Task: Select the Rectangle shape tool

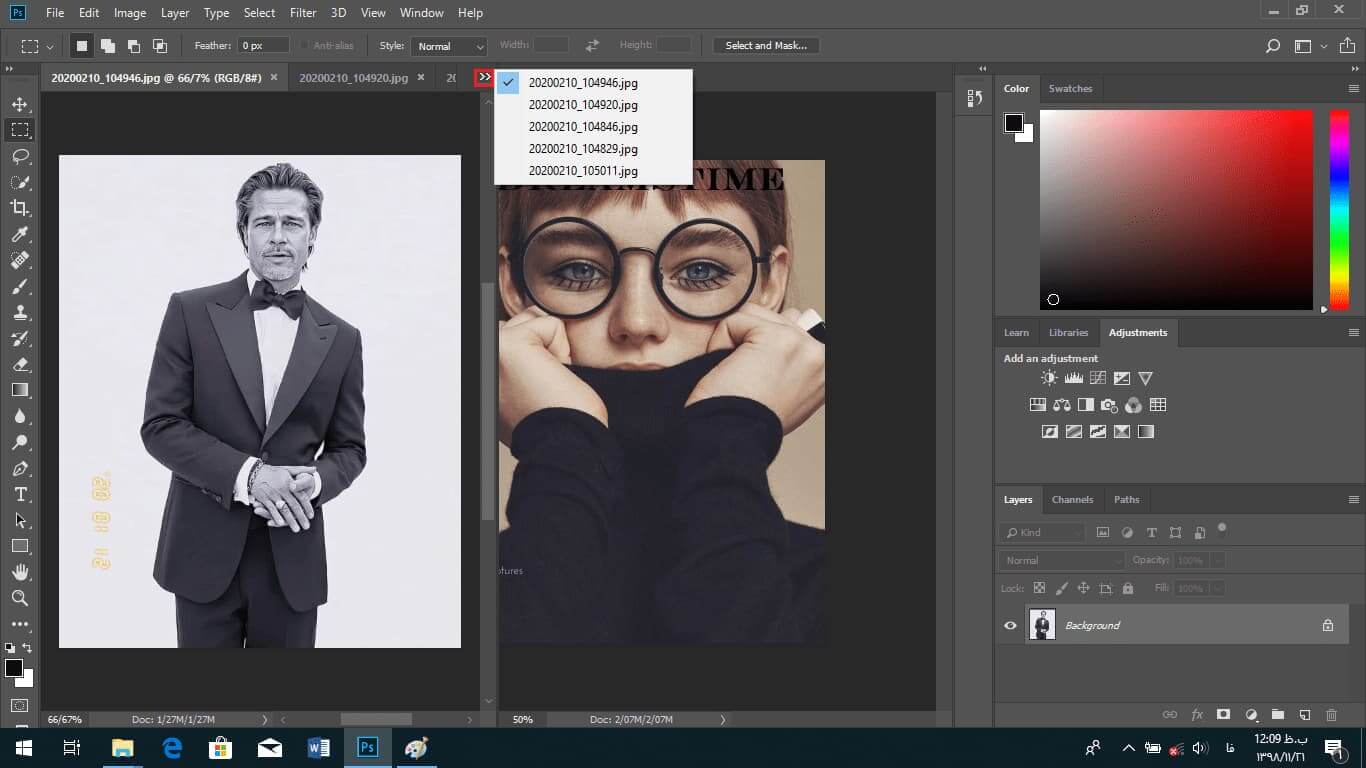Action: 20,546
